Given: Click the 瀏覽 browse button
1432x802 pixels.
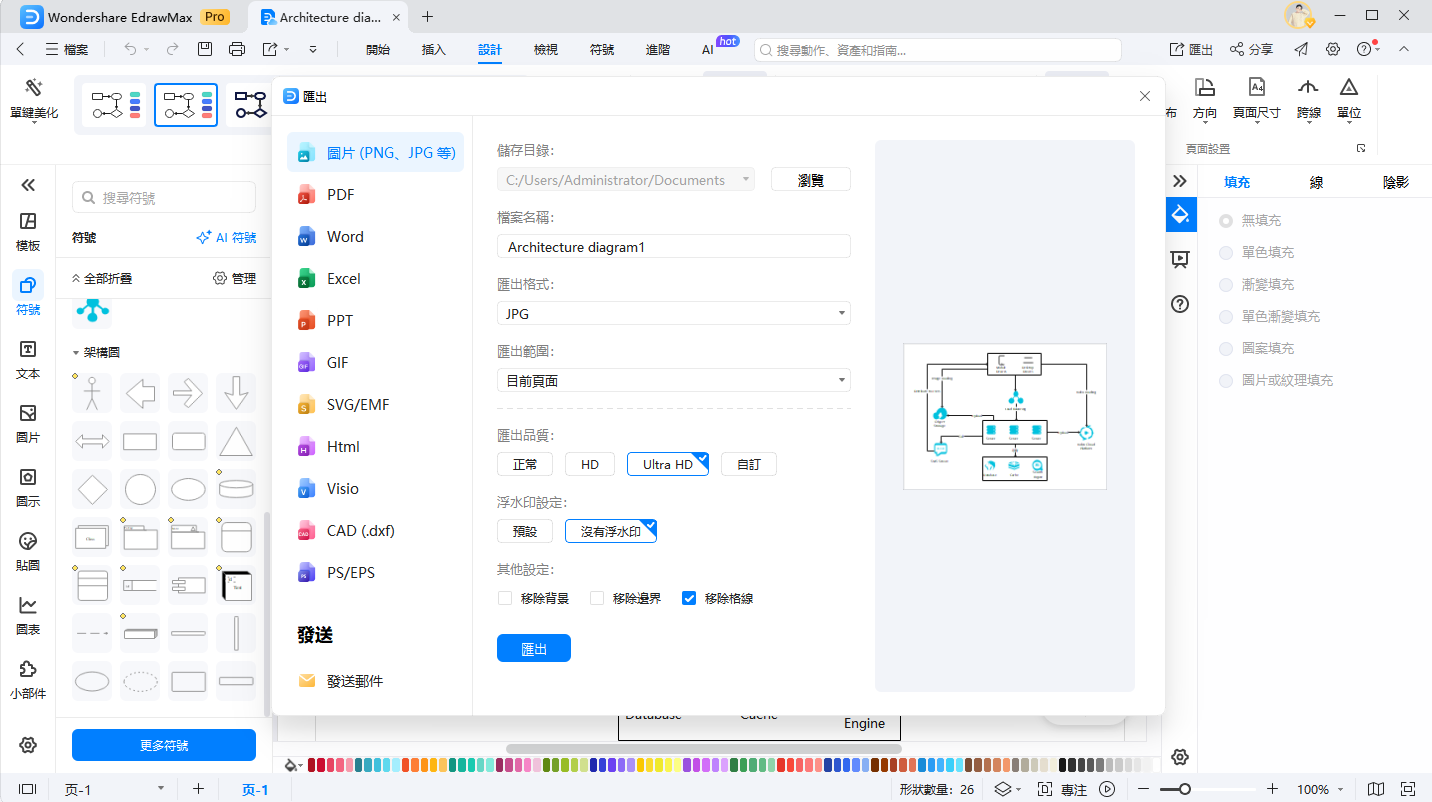Looking at the screenshot, I should [x=810, y=180].
